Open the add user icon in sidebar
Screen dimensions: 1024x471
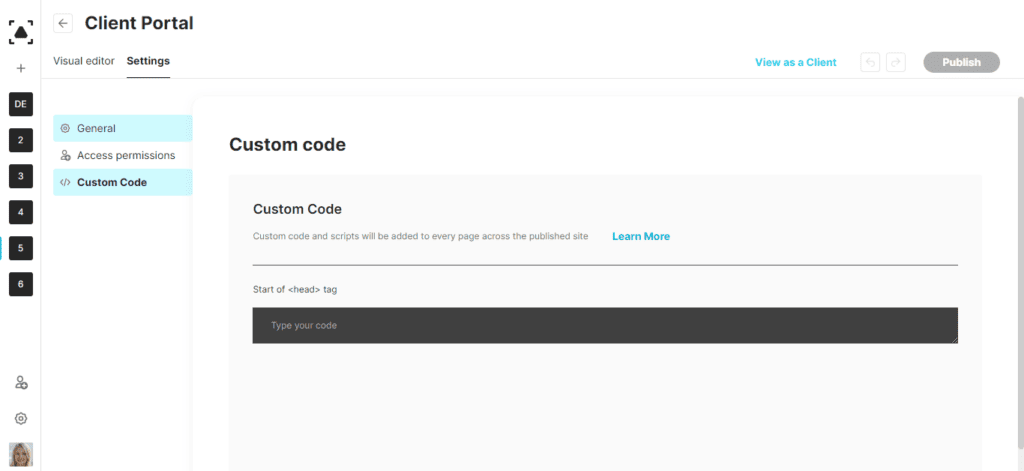[x=21, y=383]
